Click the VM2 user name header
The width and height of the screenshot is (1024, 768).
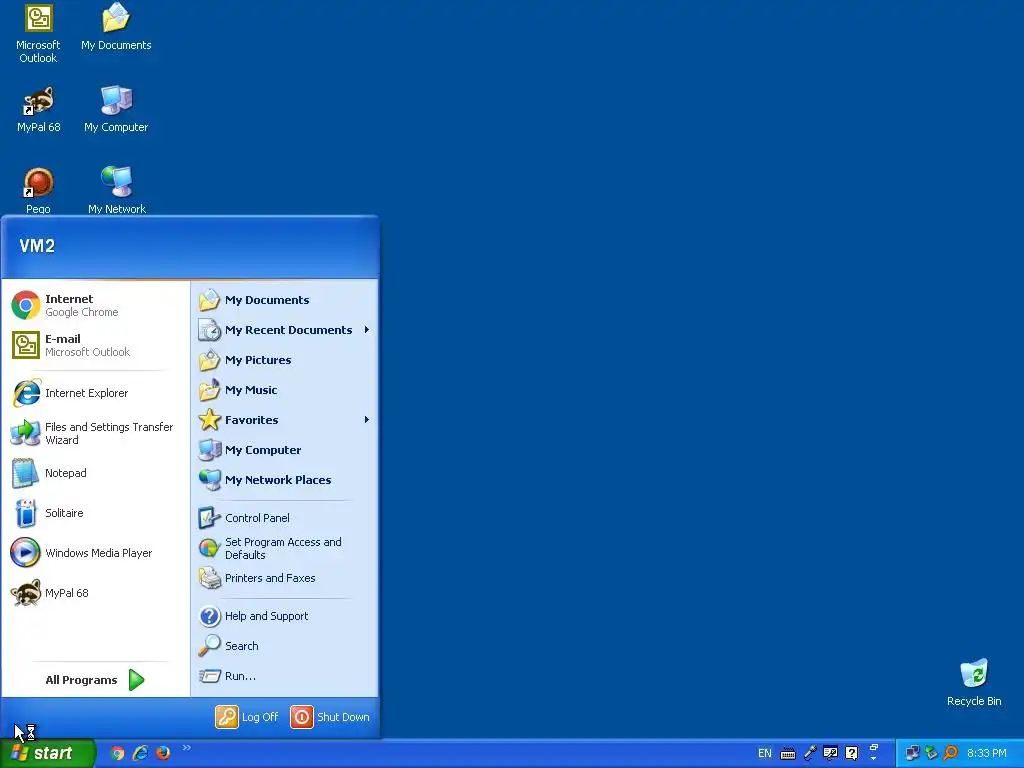tap(37, 246)
